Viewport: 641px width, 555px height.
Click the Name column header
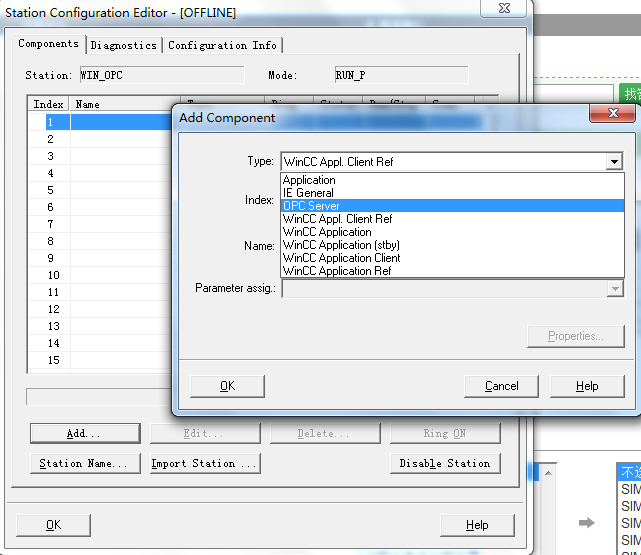tap(124, 104)
